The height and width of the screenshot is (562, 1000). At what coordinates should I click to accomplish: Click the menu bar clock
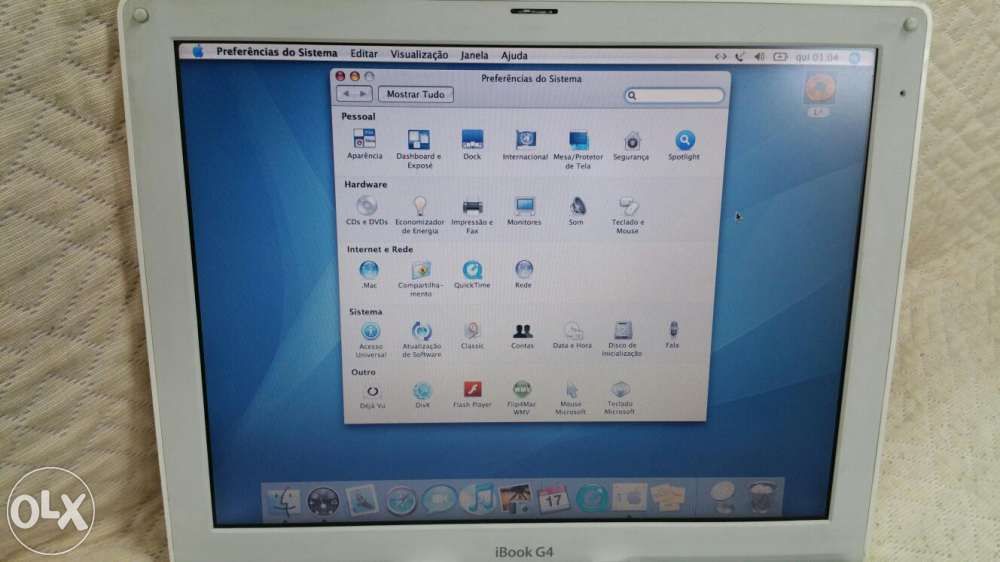point(817,57)
